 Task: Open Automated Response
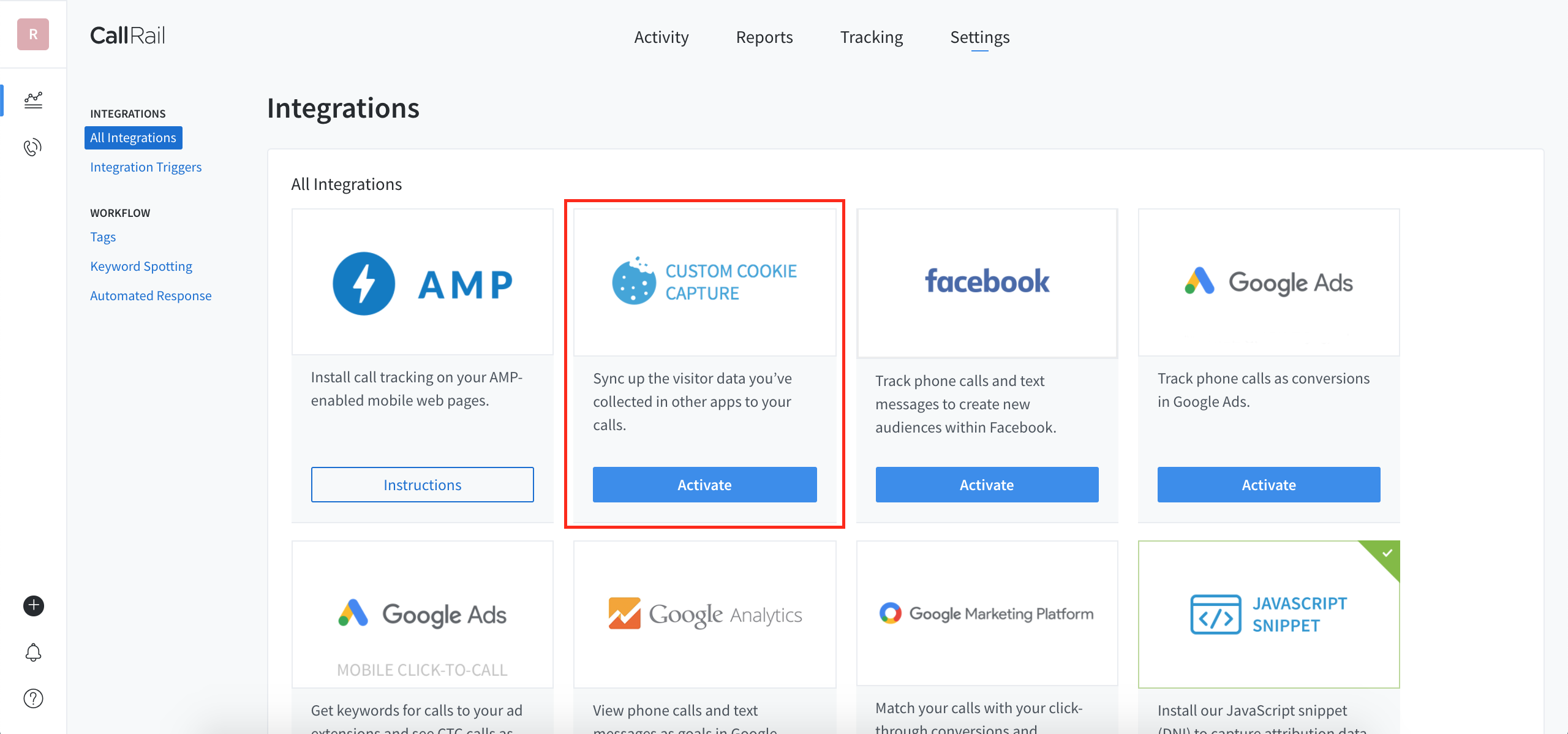coord(151,296)
